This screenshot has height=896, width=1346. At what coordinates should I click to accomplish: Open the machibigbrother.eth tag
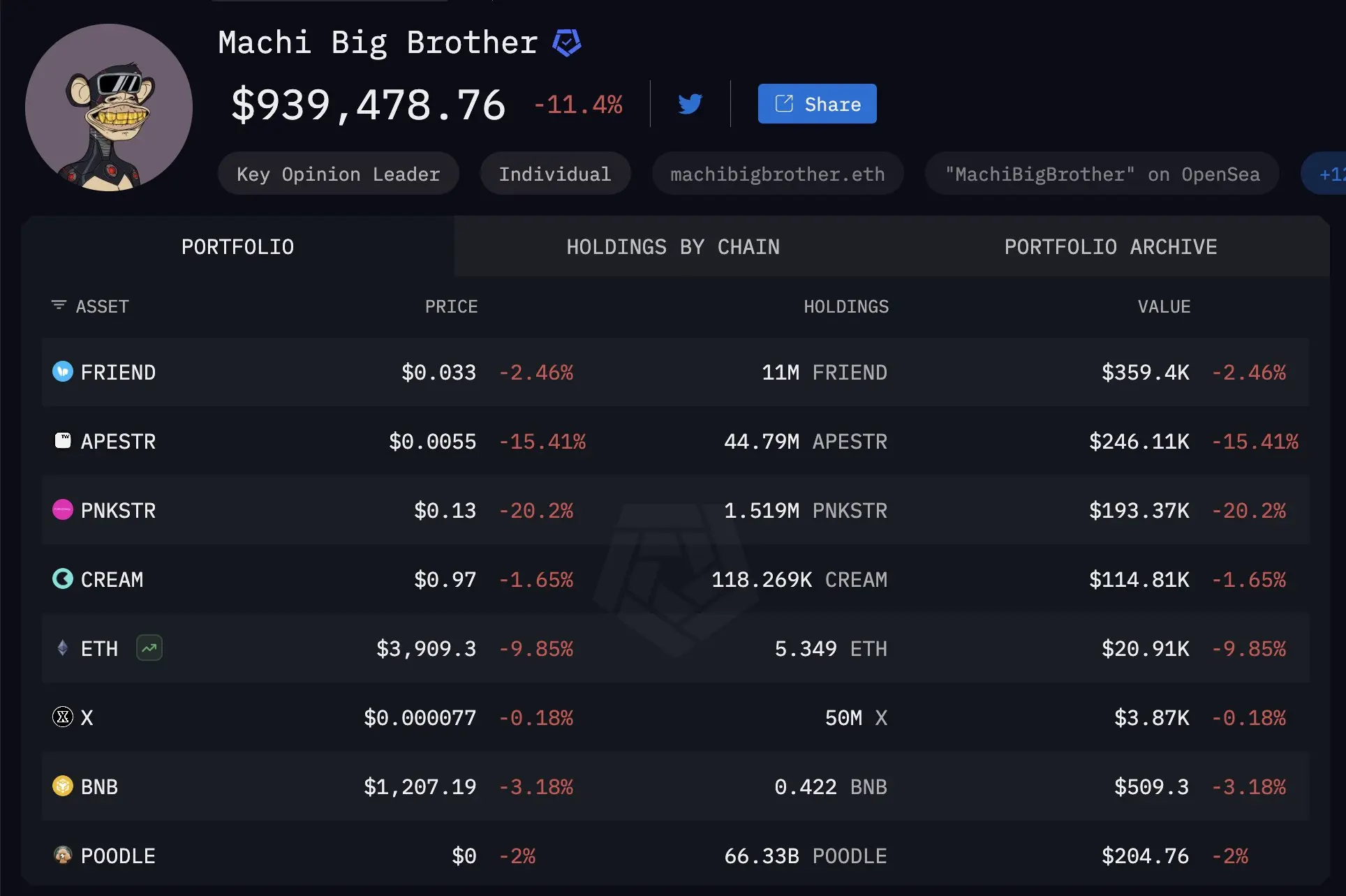[x=777, y=174]
